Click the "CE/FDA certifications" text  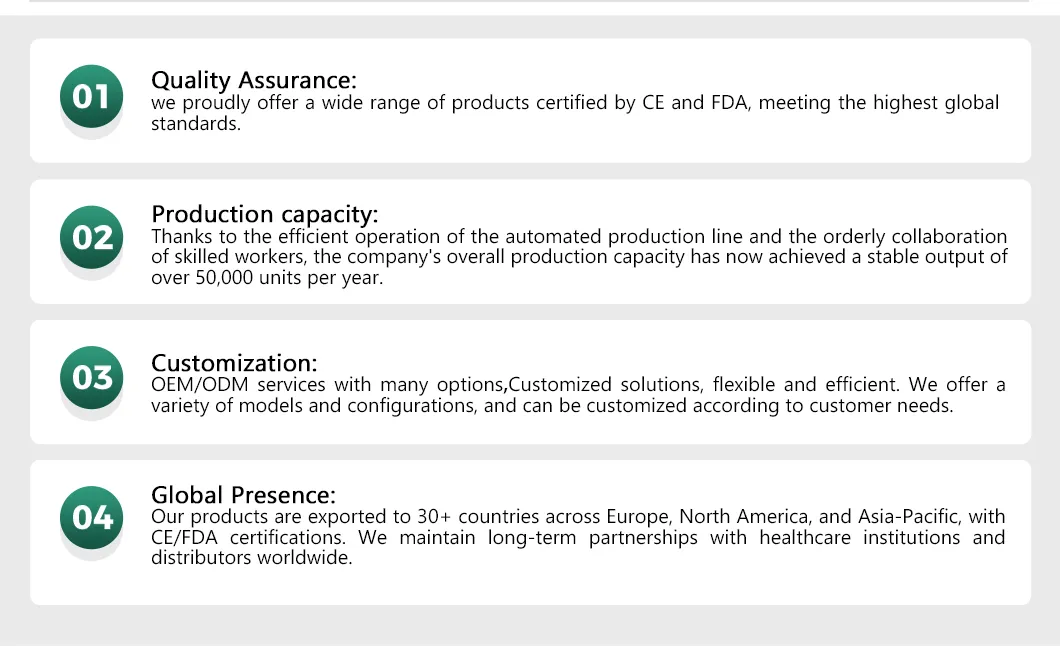click(244, 538)
